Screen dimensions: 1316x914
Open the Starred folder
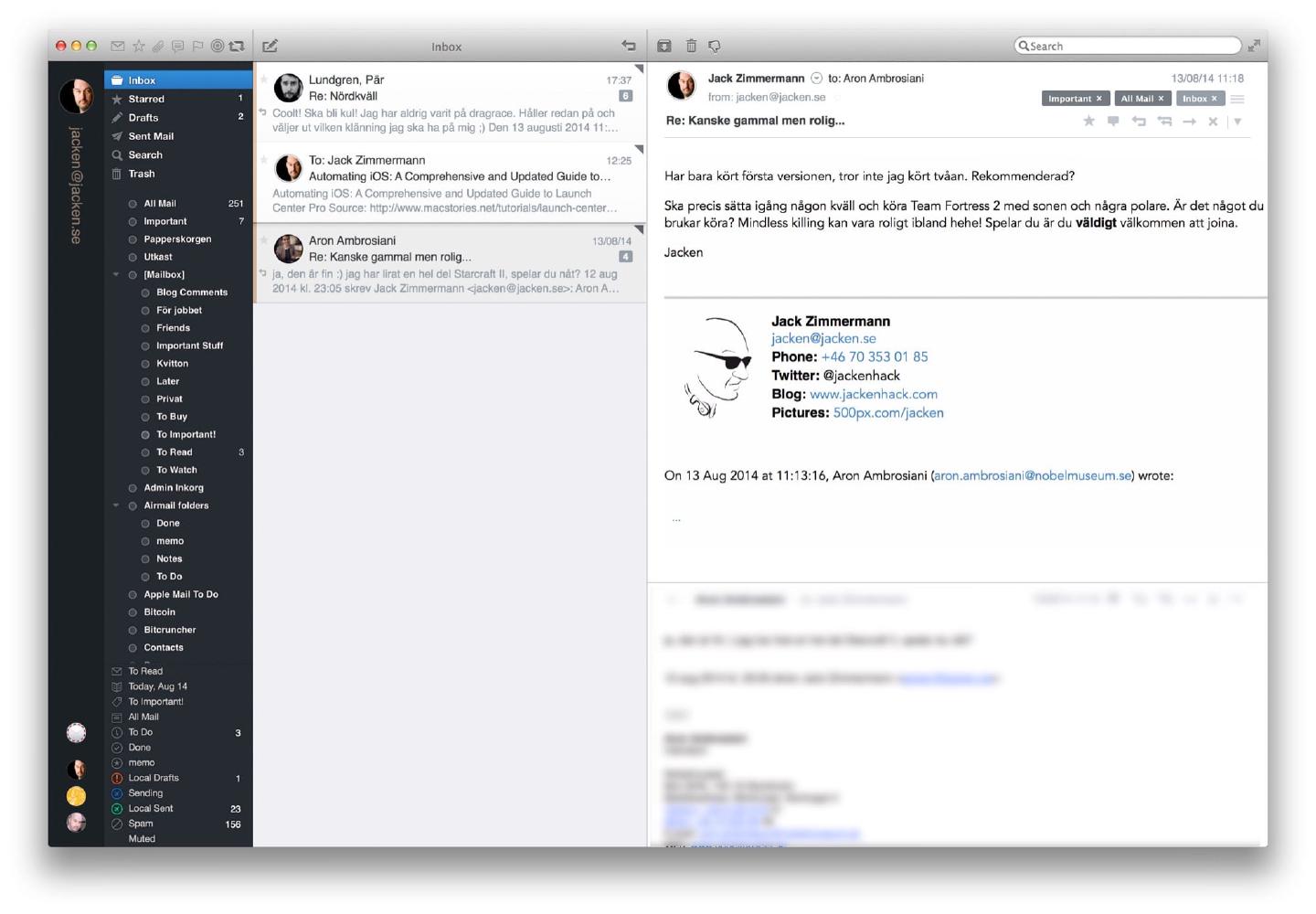click(x=178, y=99)
